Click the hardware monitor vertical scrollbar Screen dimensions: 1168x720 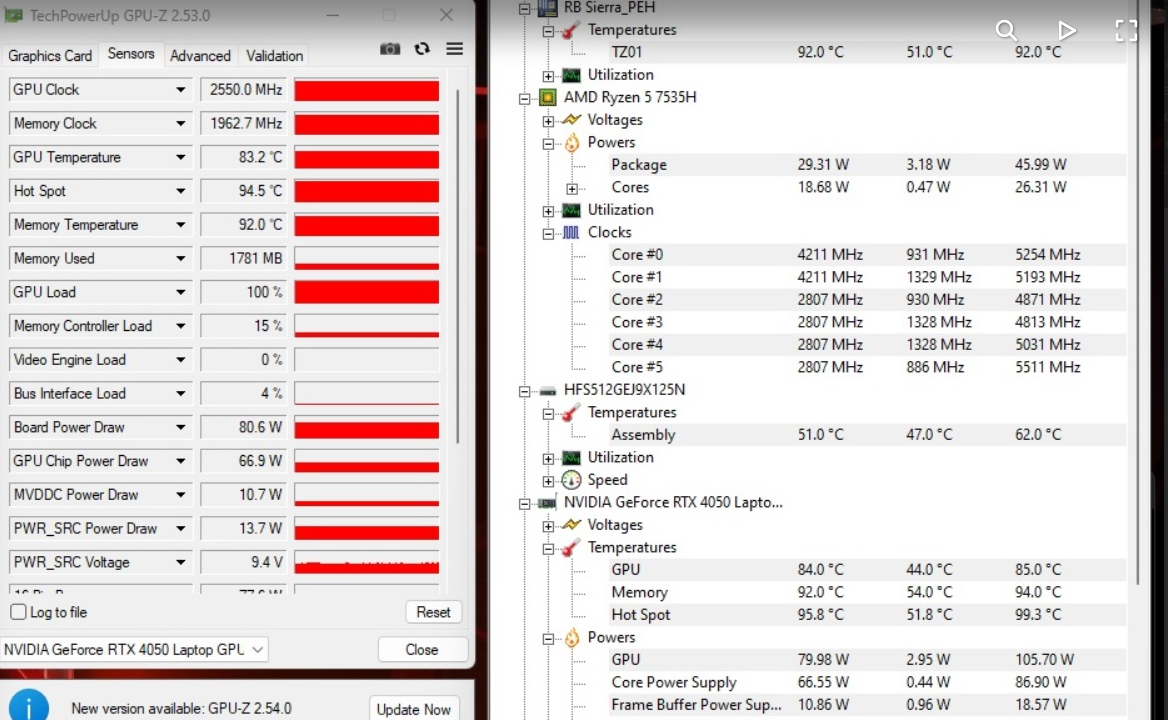coord(1138,292)
